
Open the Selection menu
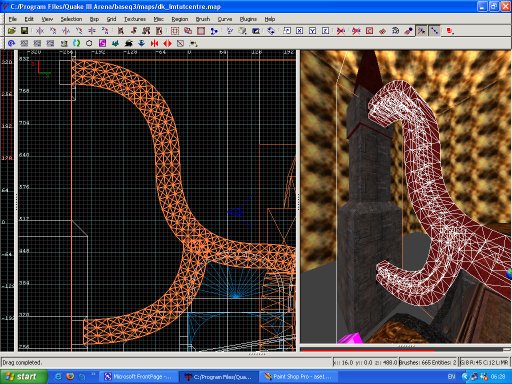71,19
